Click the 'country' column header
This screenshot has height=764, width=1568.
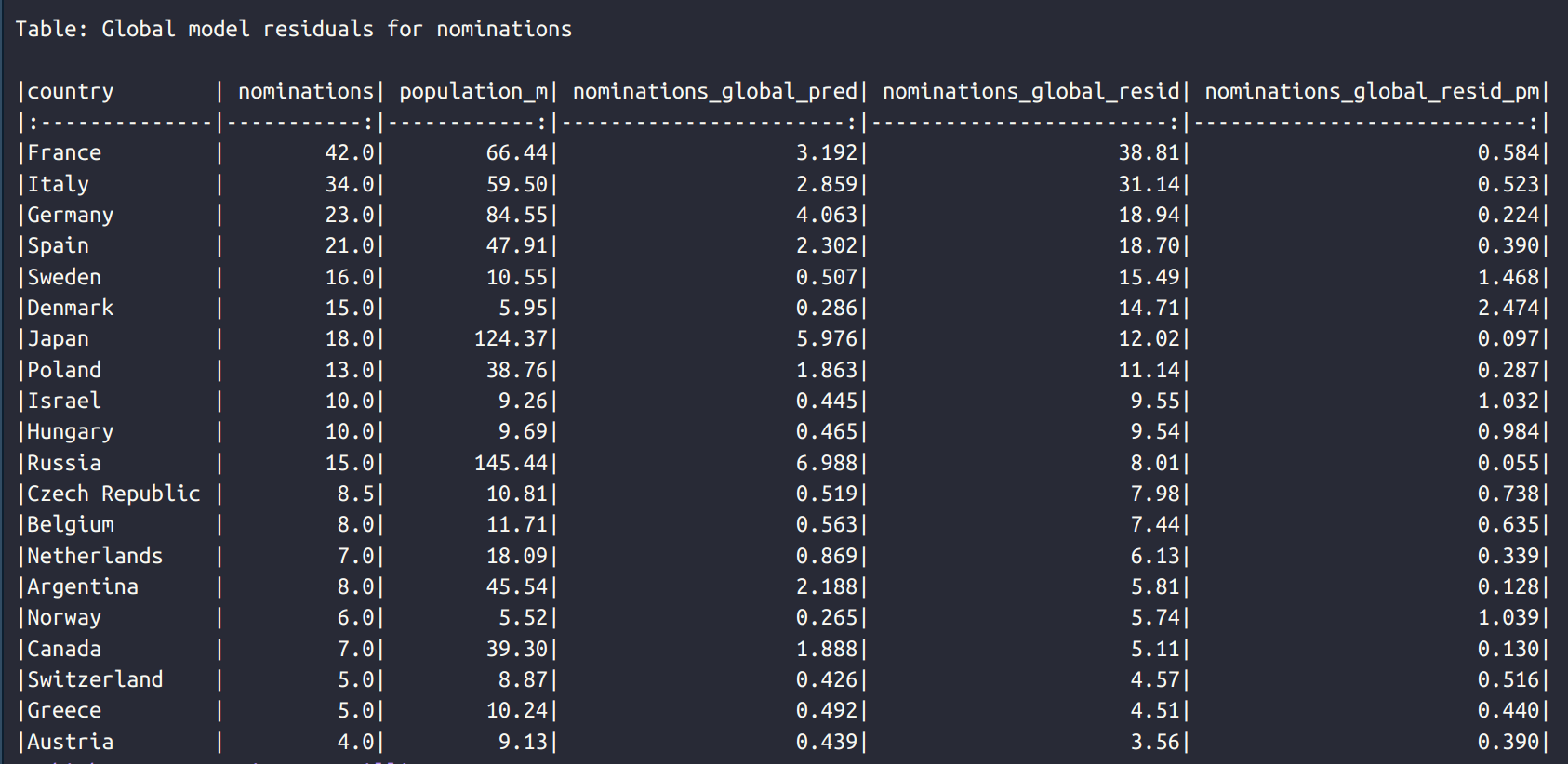click(71, 91)
